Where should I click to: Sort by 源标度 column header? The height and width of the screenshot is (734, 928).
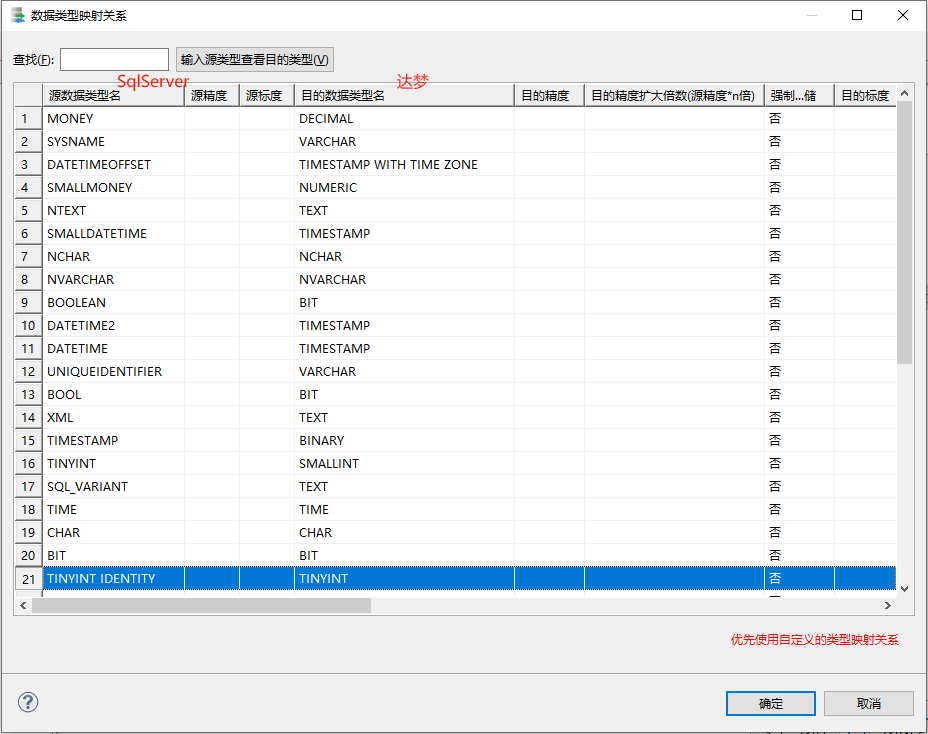click(x=267, y=95)
